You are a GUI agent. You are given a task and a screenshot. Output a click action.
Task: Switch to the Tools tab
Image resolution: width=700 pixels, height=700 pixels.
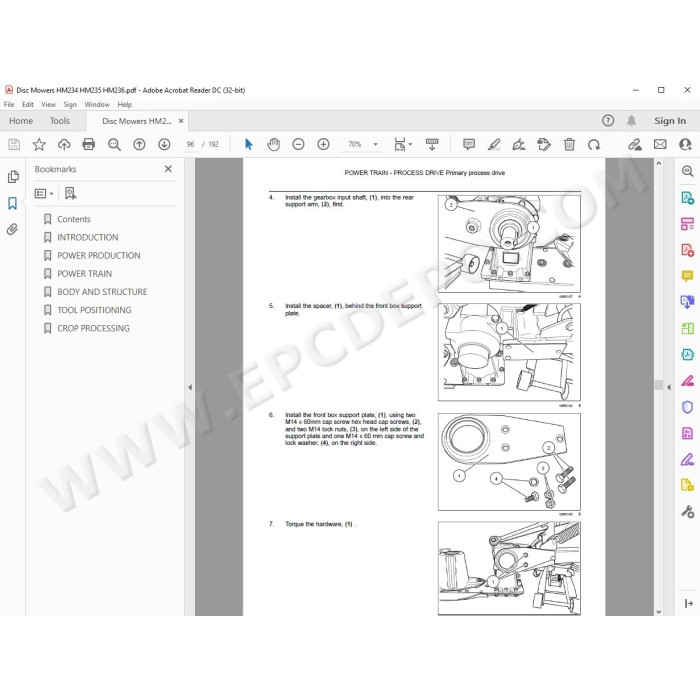[60, 121]
